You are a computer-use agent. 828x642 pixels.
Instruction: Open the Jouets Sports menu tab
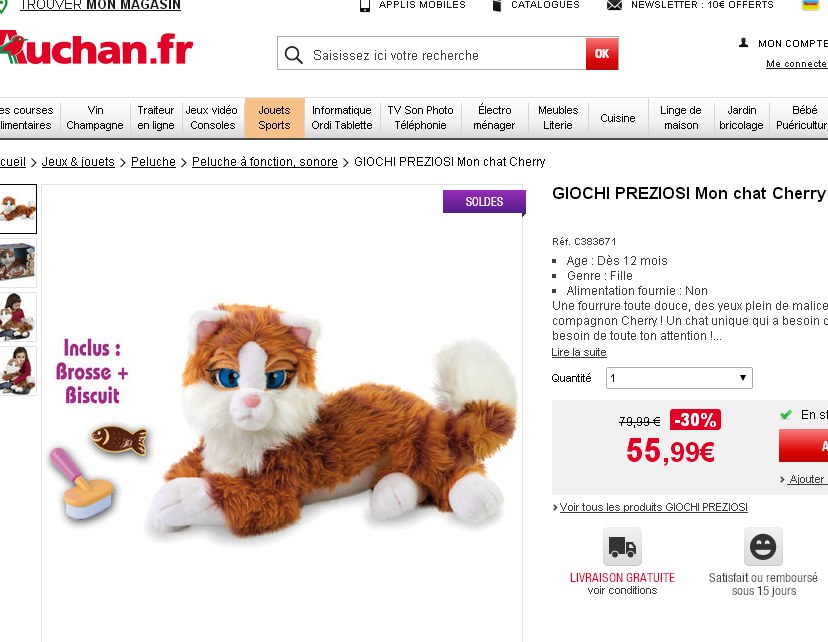click(x=274, y=118)
